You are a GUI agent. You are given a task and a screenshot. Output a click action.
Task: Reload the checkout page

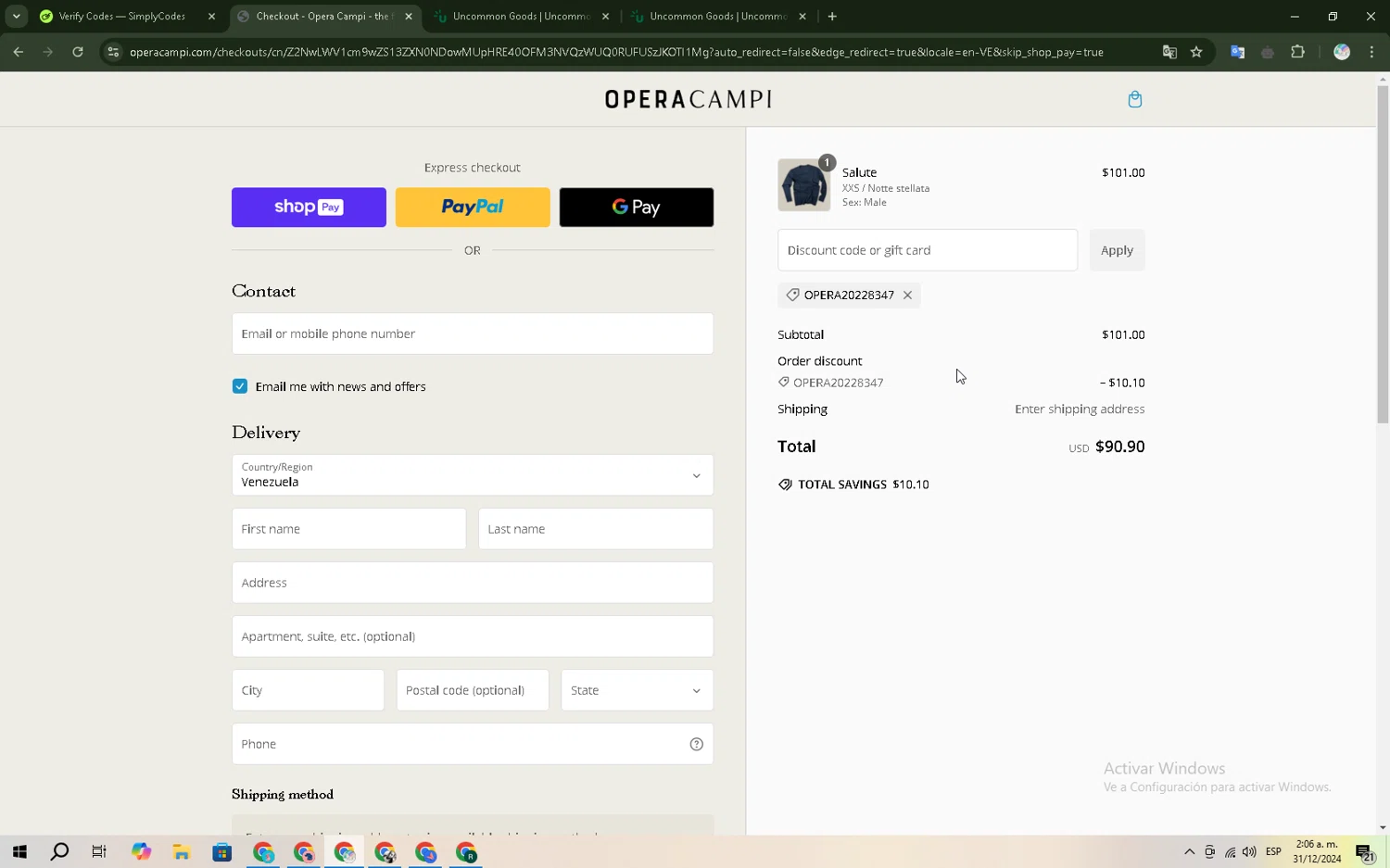point(78,52)
